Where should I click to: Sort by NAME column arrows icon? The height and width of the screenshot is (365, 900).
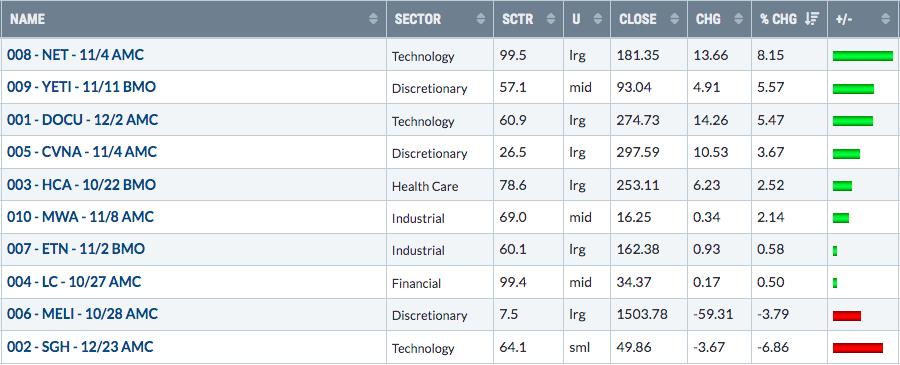click(x=373, y=19)
